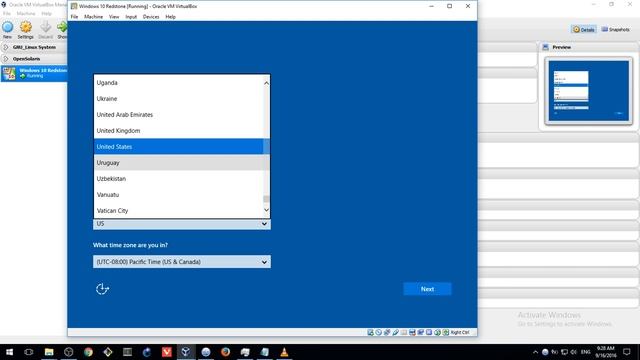The height and width of the screenshot is (360, 640).
Task: Click the ENG language indicator
Action: 585,352
